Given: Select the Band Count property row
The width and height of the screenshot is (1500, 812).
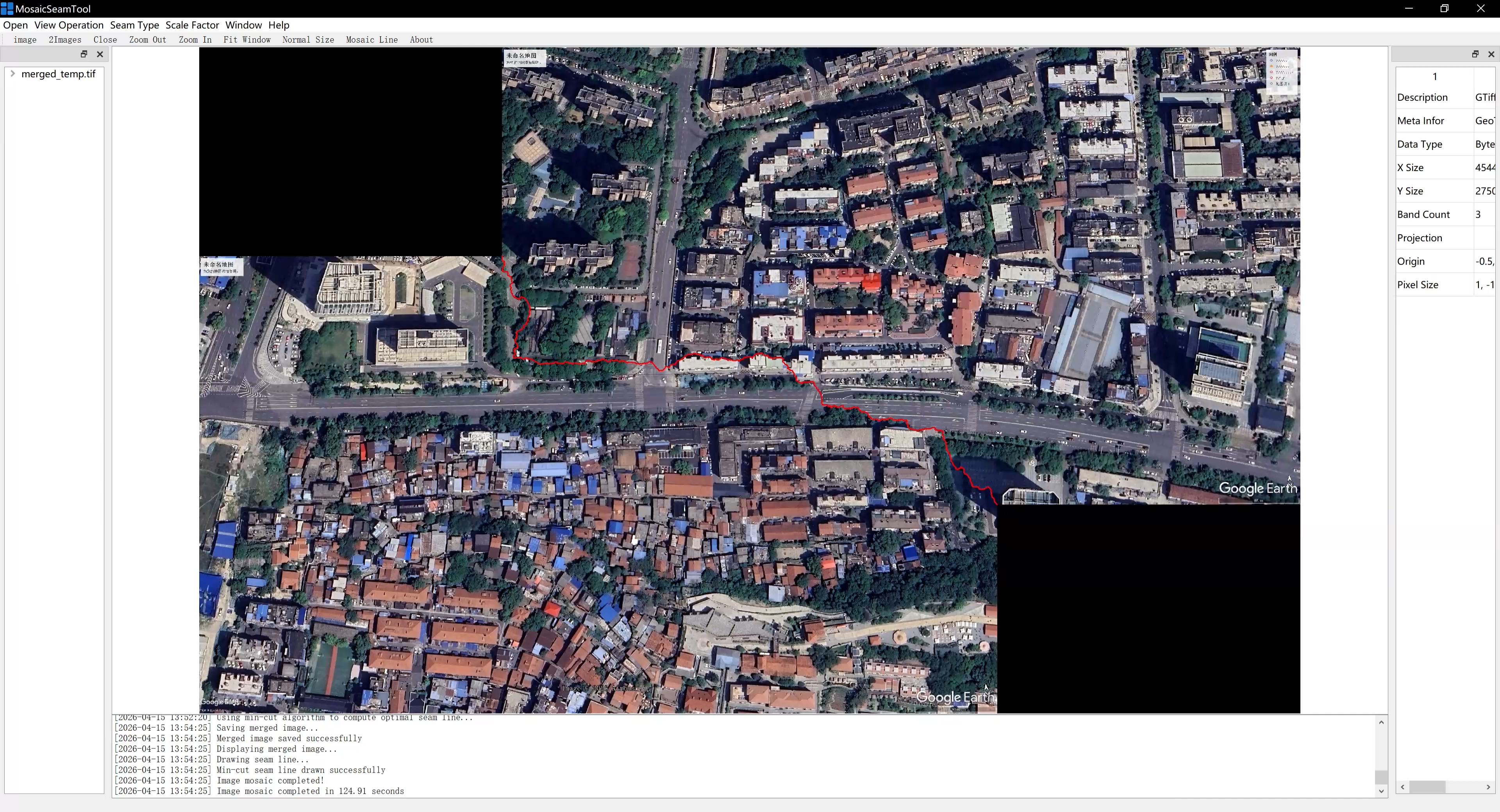Looking at the screenshot, I should (x=1424, y=214).
